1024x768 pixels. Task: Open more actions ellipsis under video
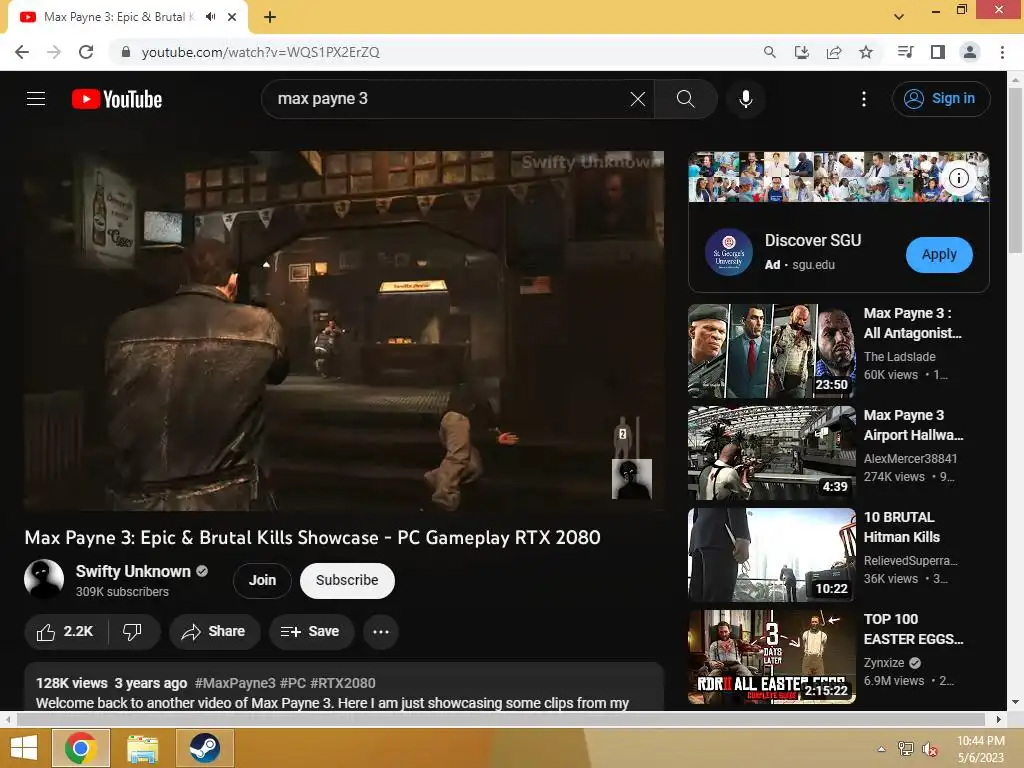coord(381,632)
